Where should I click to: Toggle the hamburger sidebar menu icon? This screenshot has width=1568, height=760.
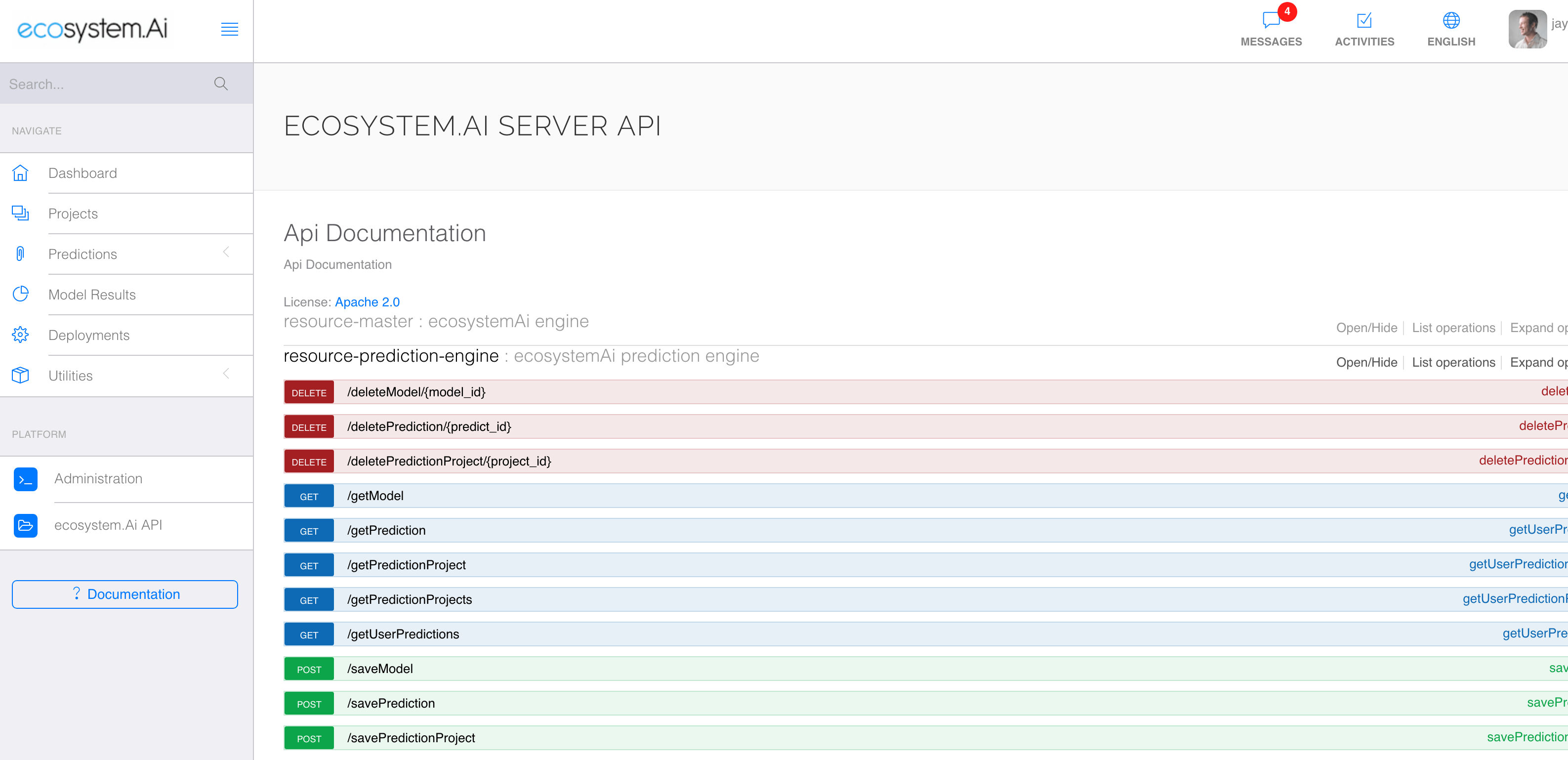(x=229, y=29)
